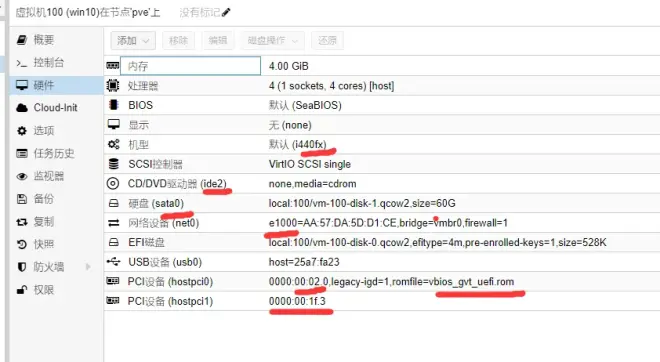Select the CD/DVD驱动器 (ide2) label
660x362 pixels.
[177, 184]
